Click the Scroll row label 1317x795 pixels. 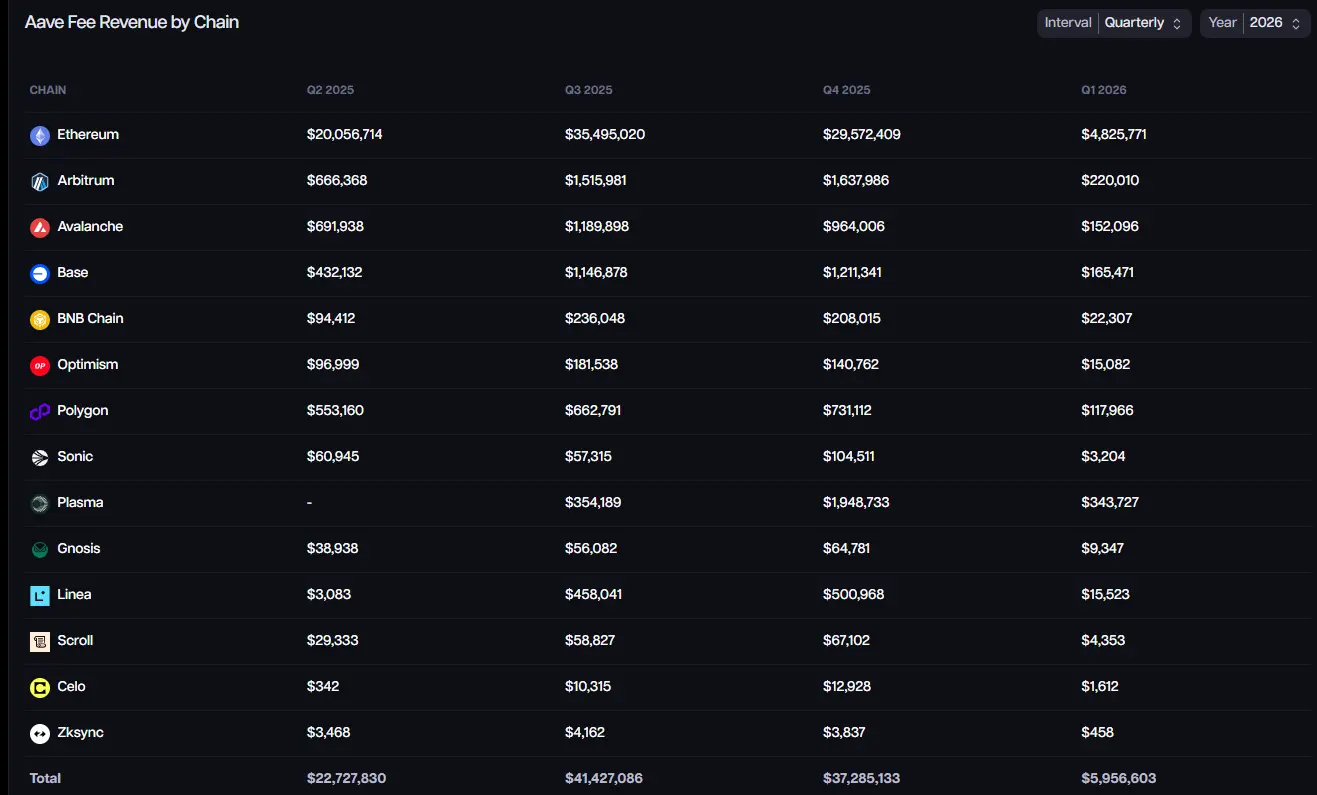(x=75, y=641)
